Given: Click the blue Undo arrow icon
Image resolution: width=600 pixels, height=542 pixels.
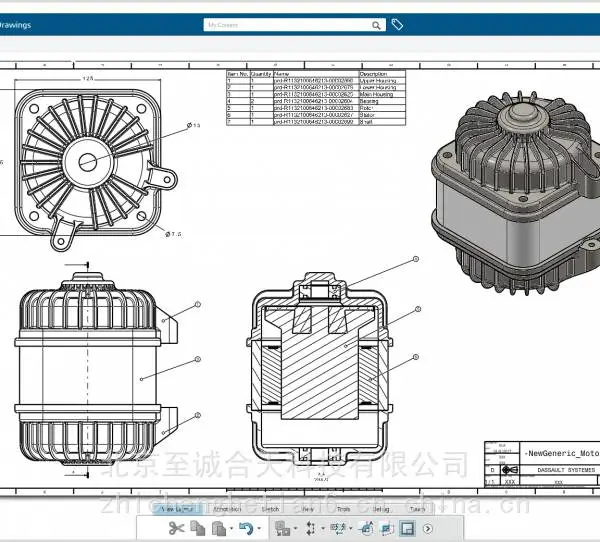Looking at the screenshot, I should pos(246,528).
